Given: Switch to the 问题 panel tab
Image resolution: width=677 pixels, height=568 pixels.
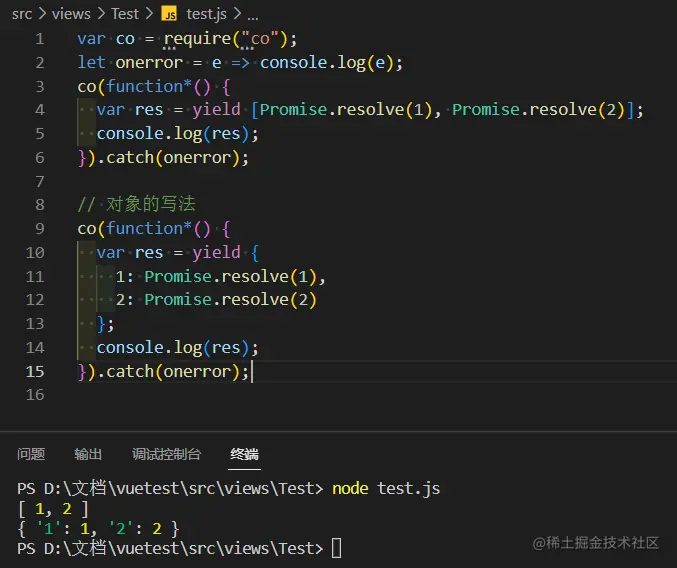Looking at the screenshot, I should (x=31, y=454).
